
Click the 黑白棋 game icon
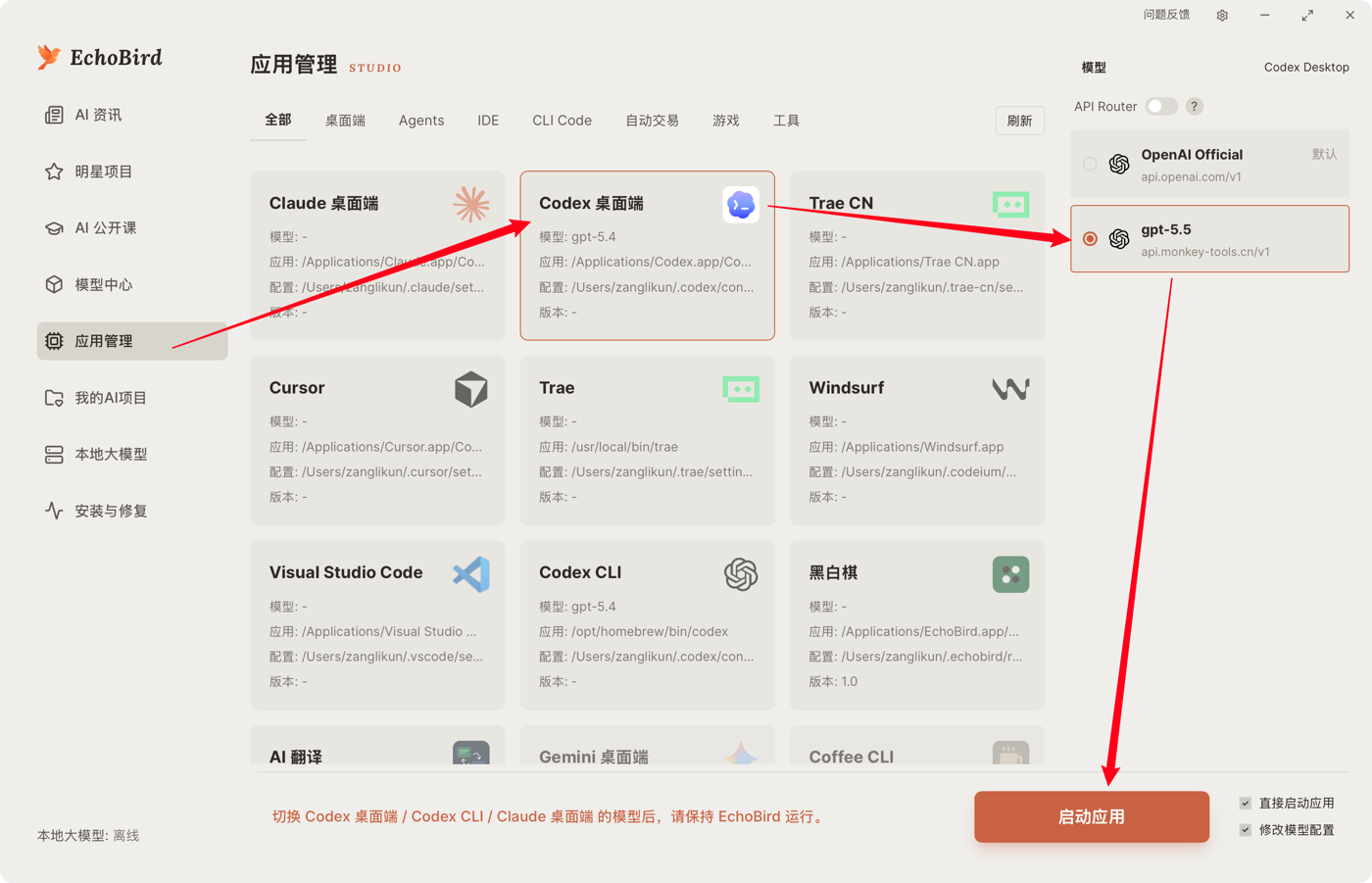click(1010, 574)
